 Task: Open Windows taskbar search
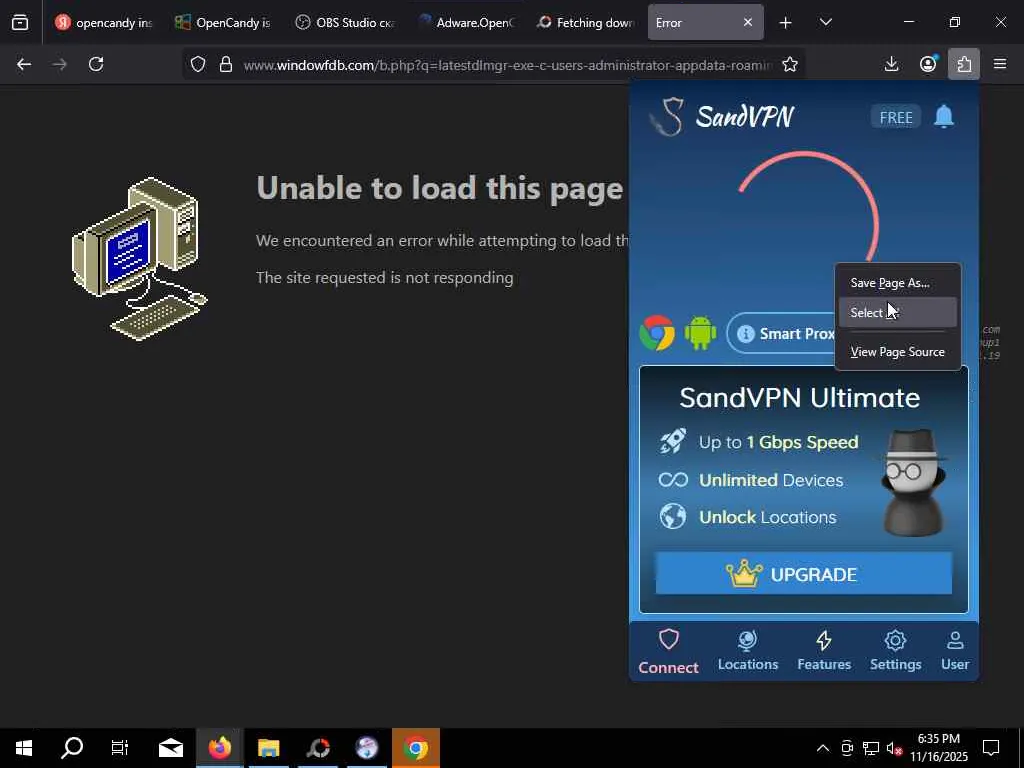point(72,748)
